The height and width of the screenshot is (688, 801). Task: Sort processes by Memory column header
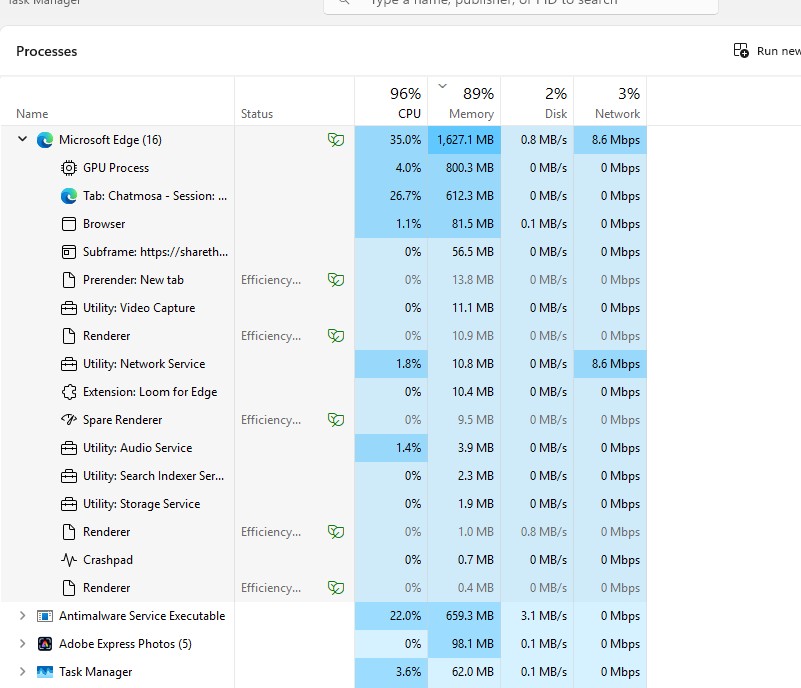(465, 103)
